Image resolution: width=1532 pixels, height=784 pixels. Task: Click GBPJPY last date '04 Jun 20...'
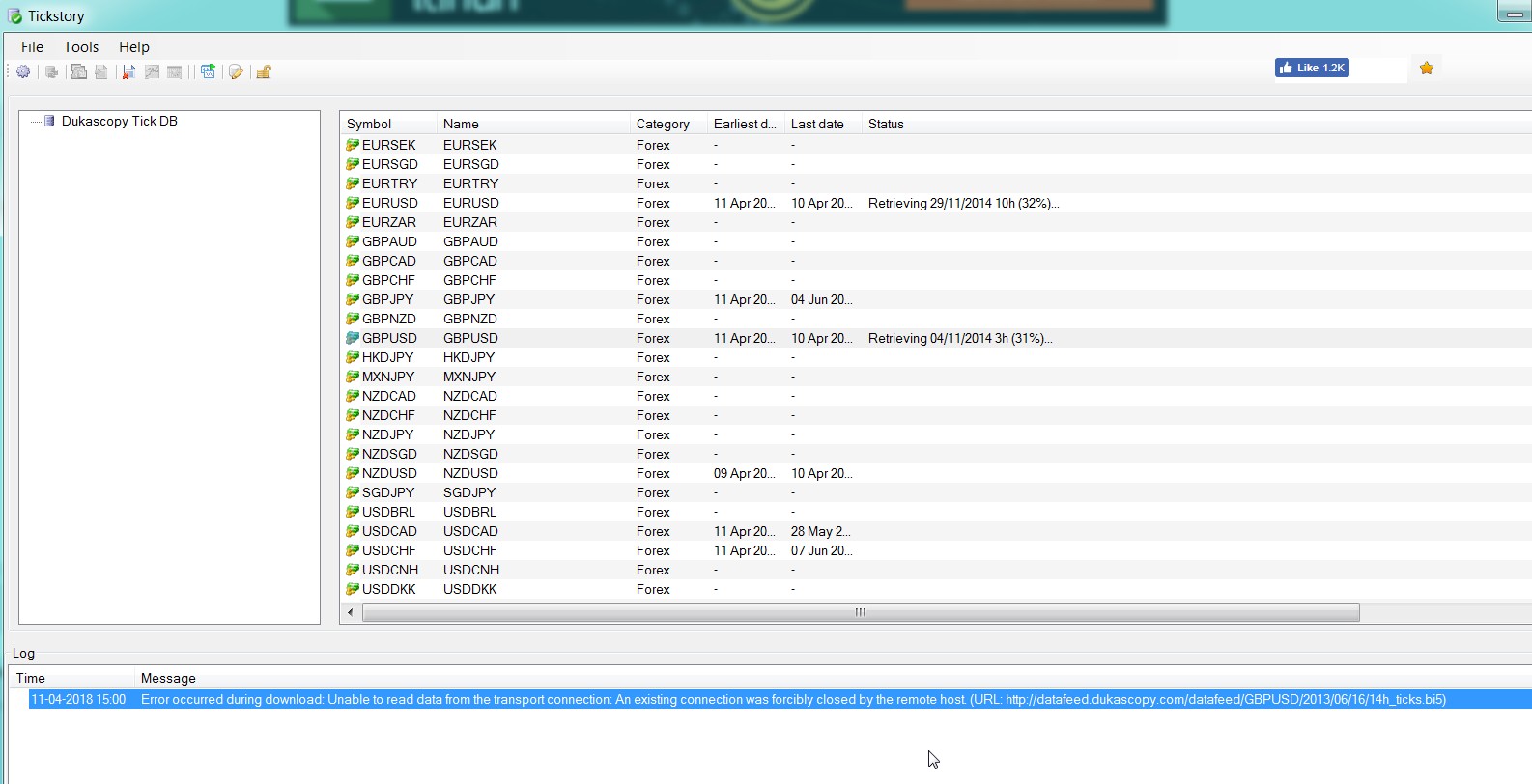click(822, 299)
